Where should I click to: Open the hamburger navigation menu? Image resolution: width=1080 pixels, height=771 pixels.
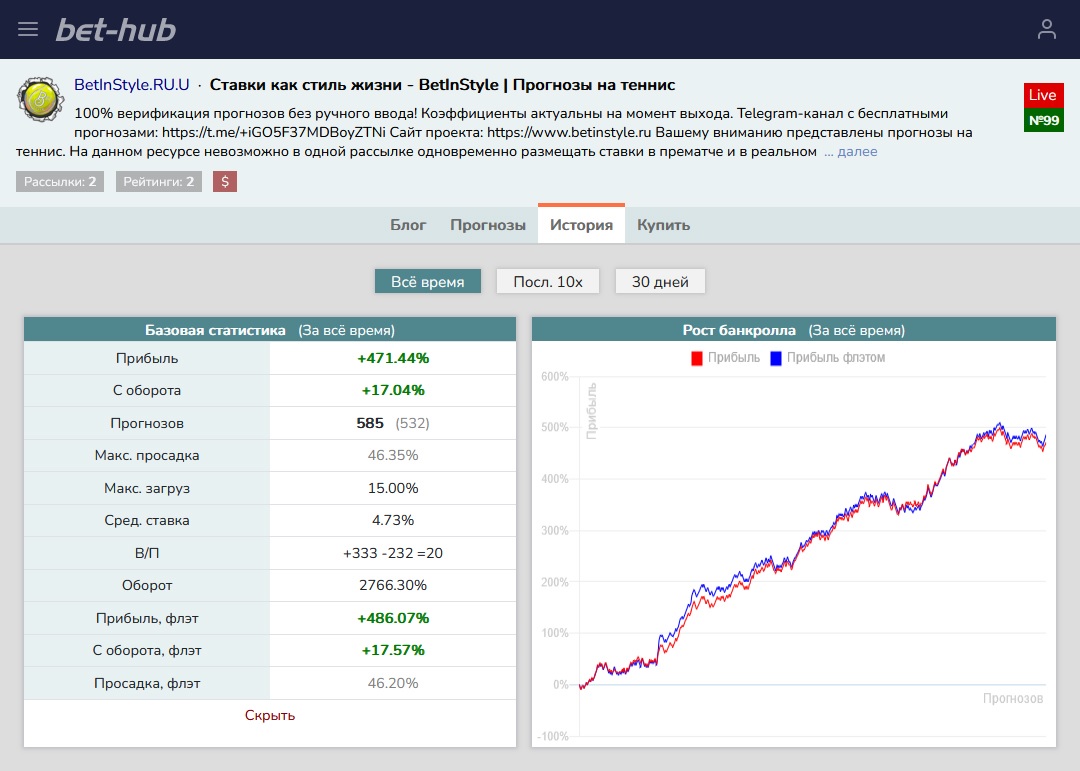coord(28,29)
